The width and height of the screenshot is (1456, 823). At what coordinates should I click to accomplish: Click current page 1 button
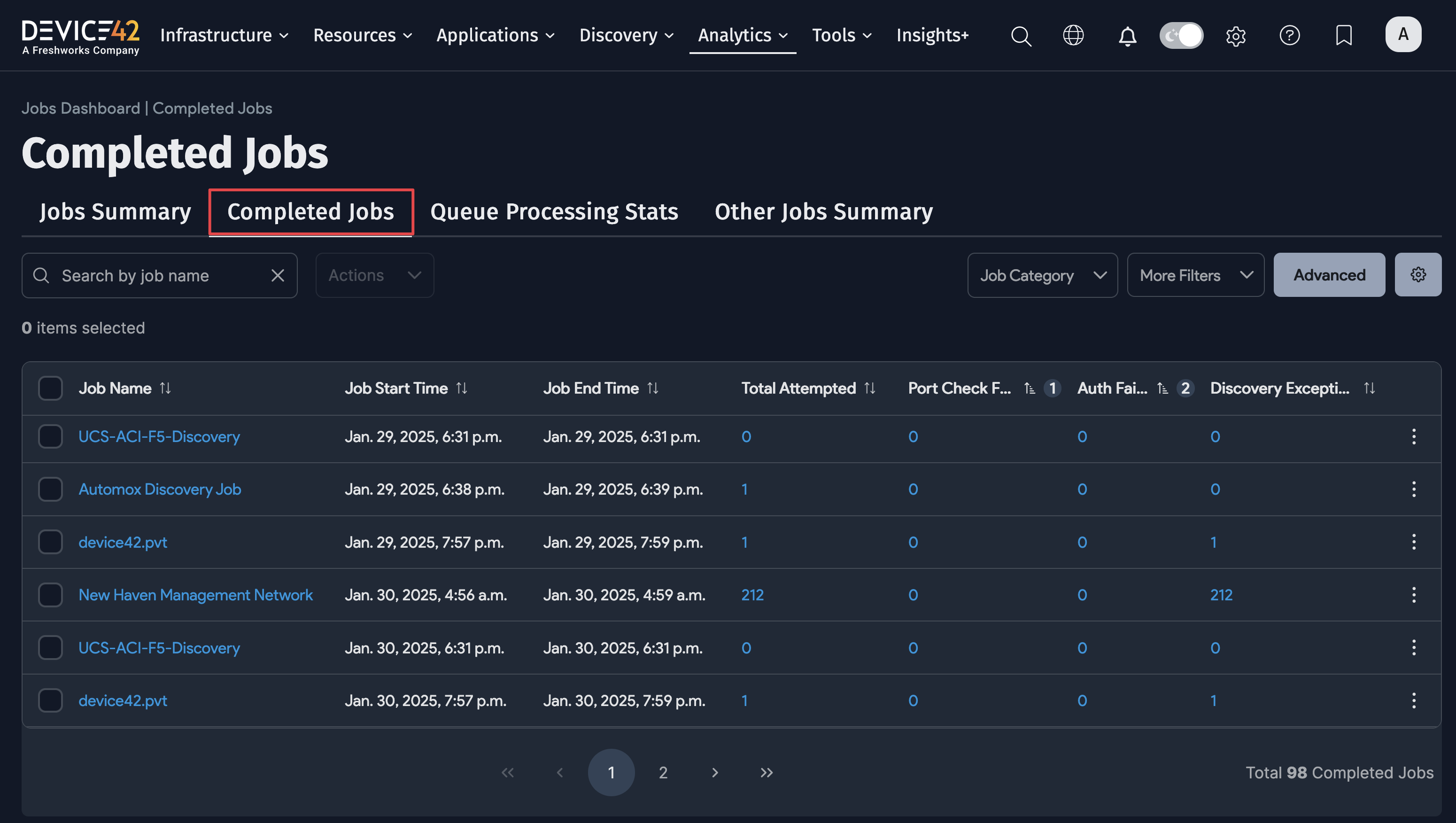(x=611, y=772)
